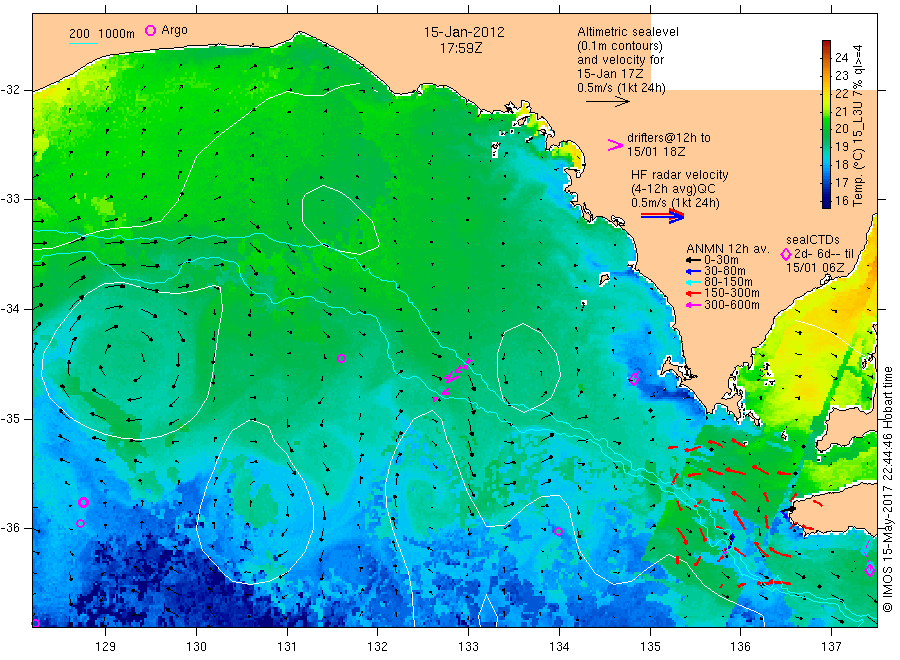Click the 'ANMN 12h av.' legend heading

pyautogui.click(x=728, y=249)
